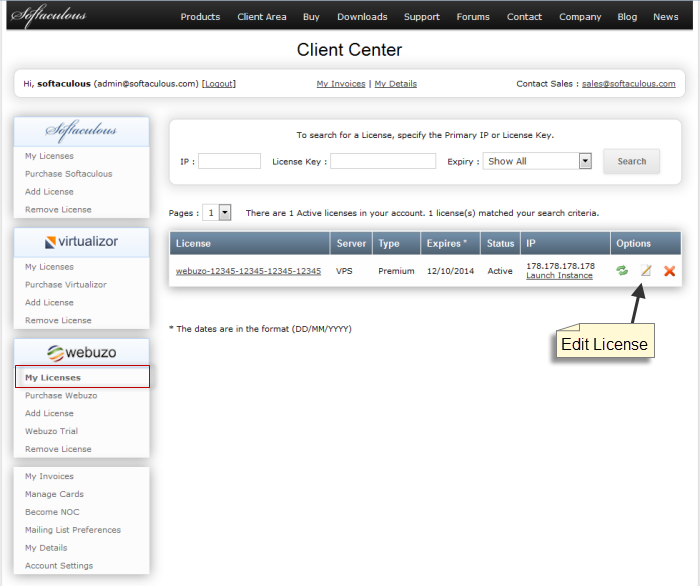Click Add License under Virtualizor

(x=49, y=303)
